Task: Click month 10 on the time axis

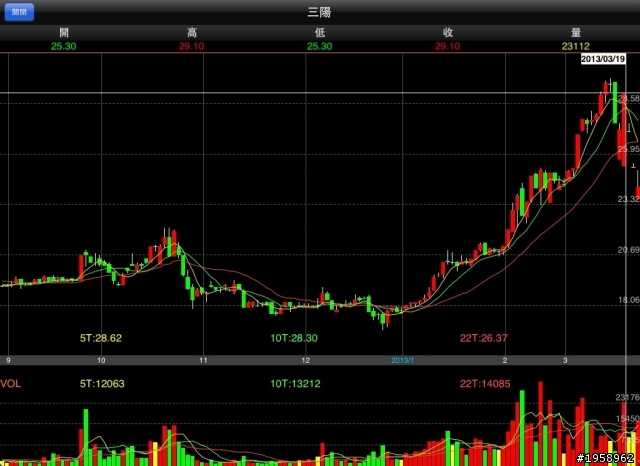Action: (101, 360)
